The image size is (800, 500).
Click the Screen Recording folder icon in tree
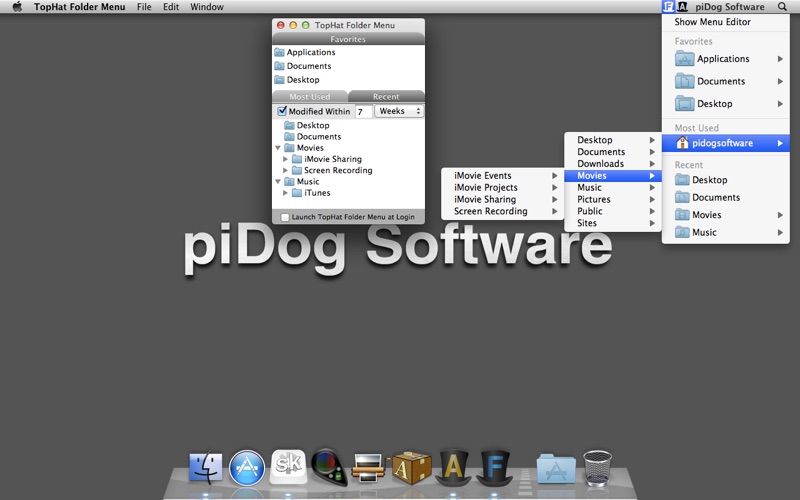coord(297,170)
